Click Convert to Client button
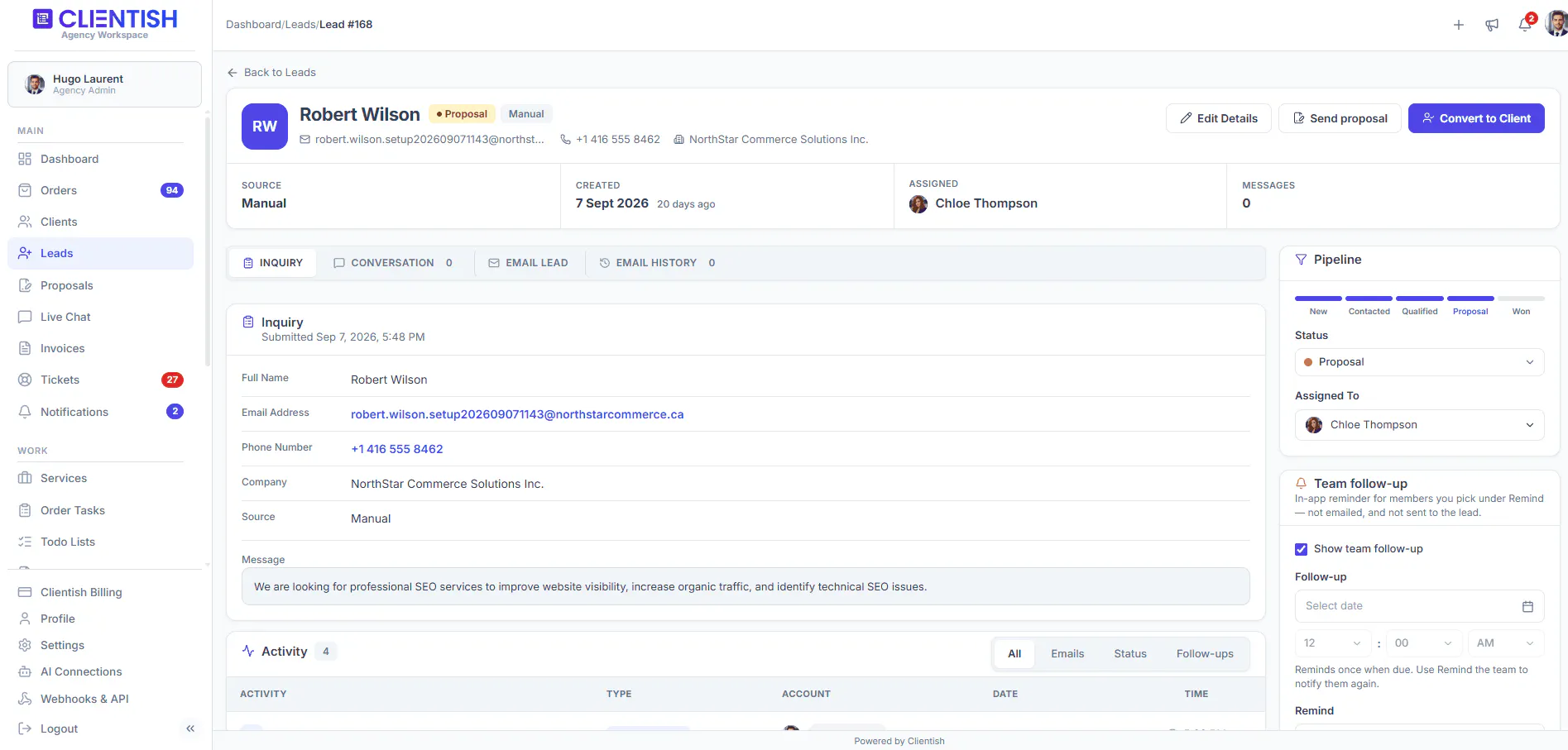1568x750 pixels. [1476, 118]
